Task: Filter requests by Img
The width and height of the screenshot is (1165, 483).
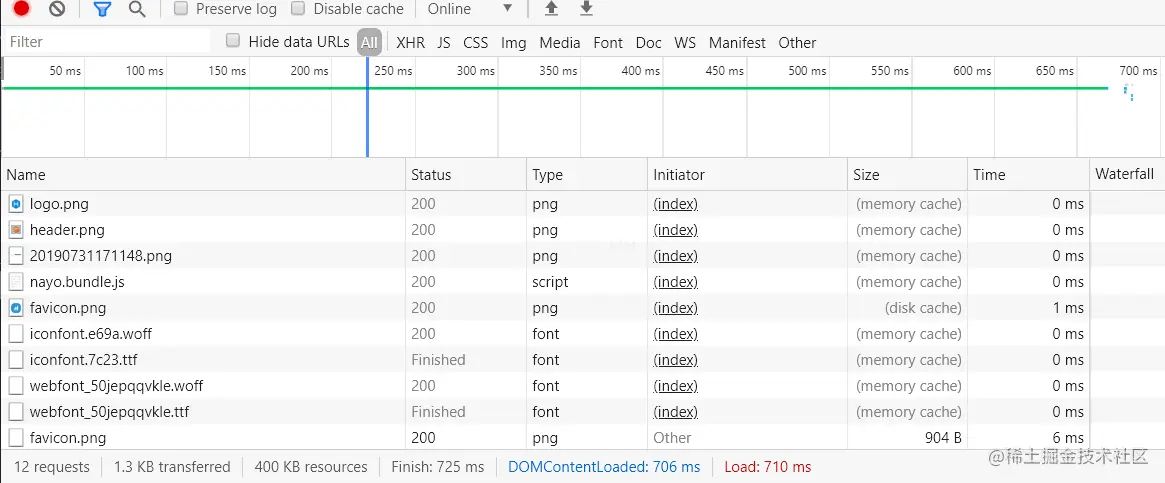Action: click(513, 42)
